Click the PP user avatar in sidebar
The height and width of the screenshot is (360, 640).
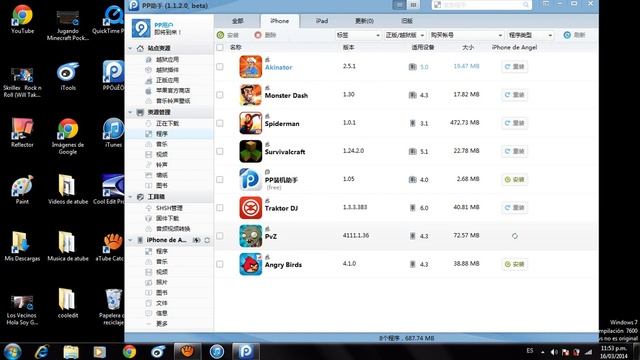coord(141,28)
